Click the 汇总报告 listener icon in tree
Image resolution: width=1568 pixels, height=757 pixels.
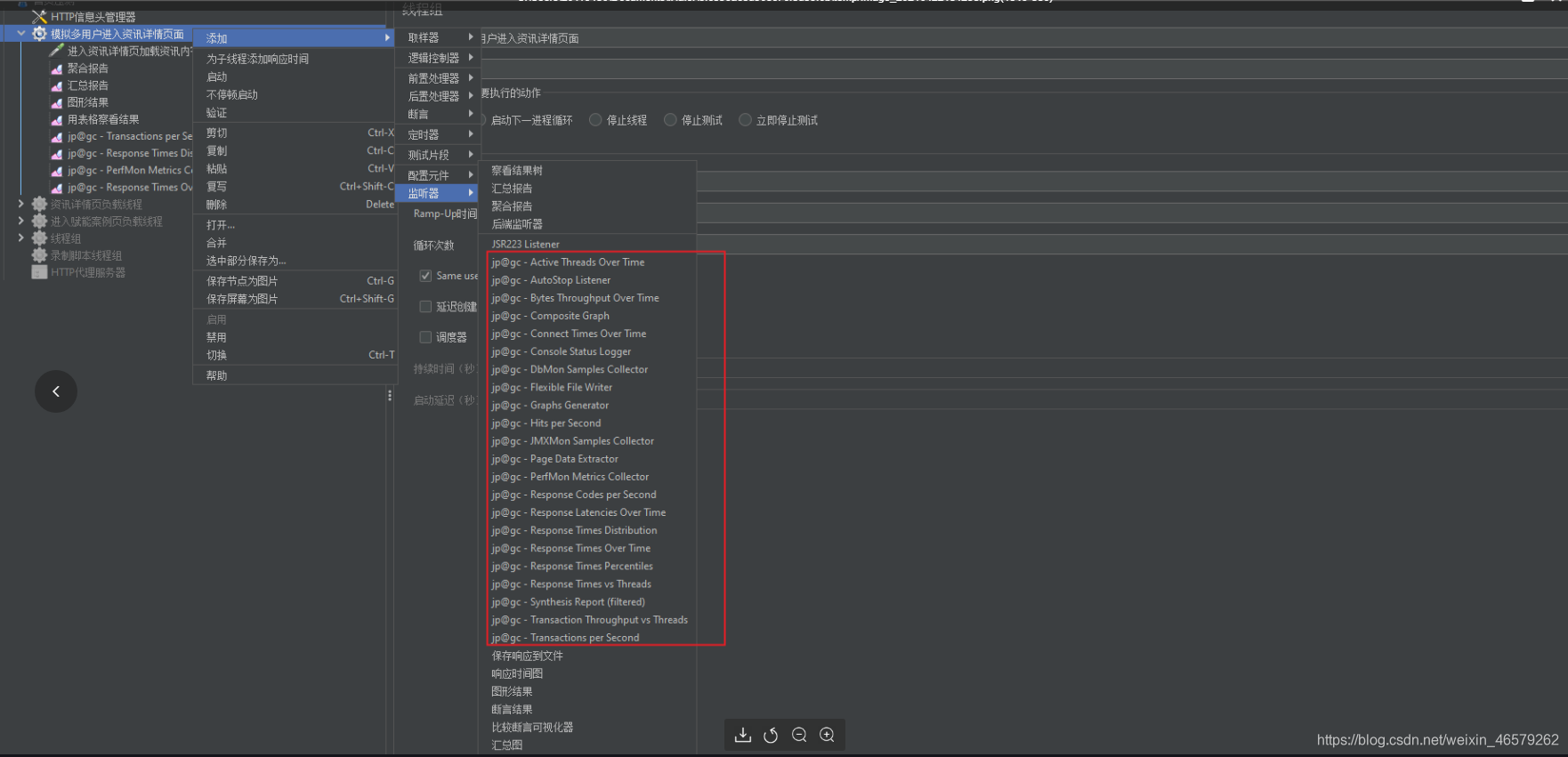click(x=57, y=85)
